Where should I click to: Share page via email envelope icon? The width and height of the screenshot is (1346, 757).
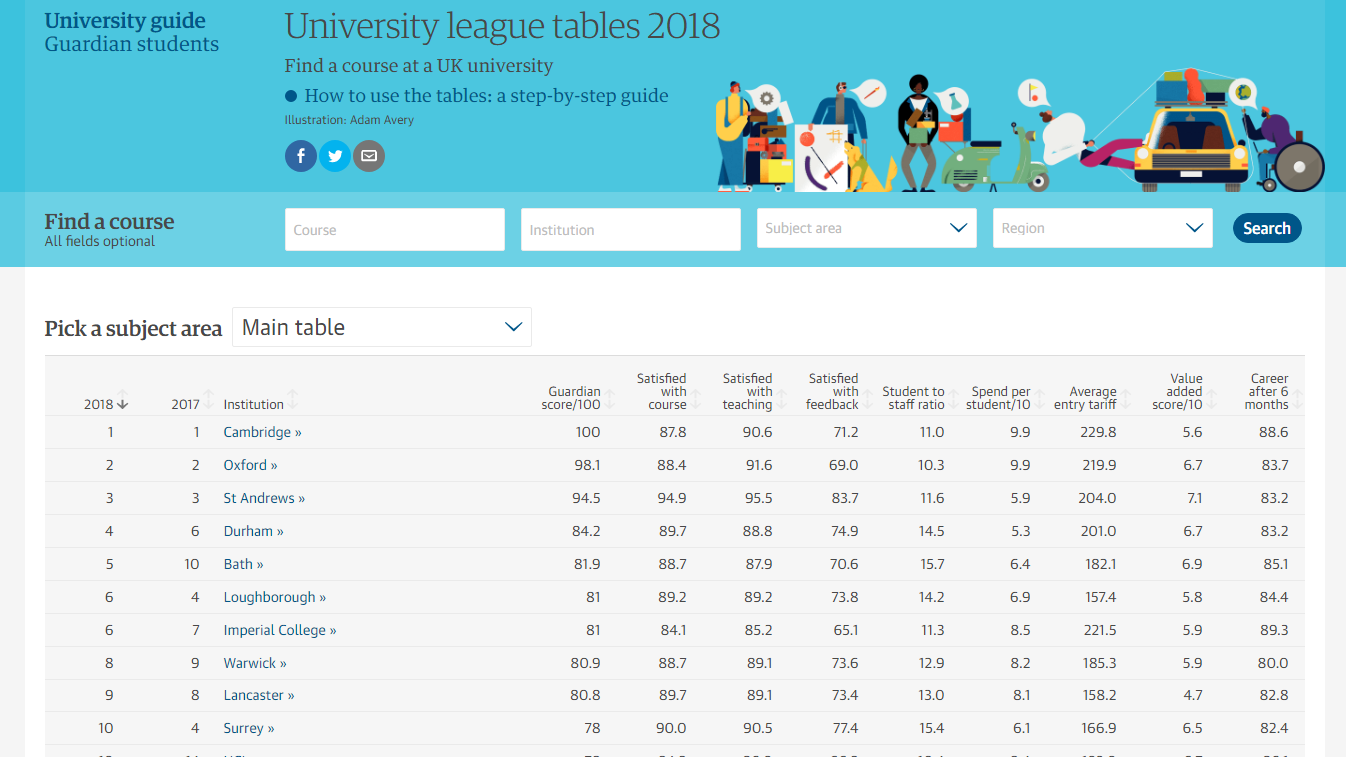pyautogui.click(x=369, y=156)
